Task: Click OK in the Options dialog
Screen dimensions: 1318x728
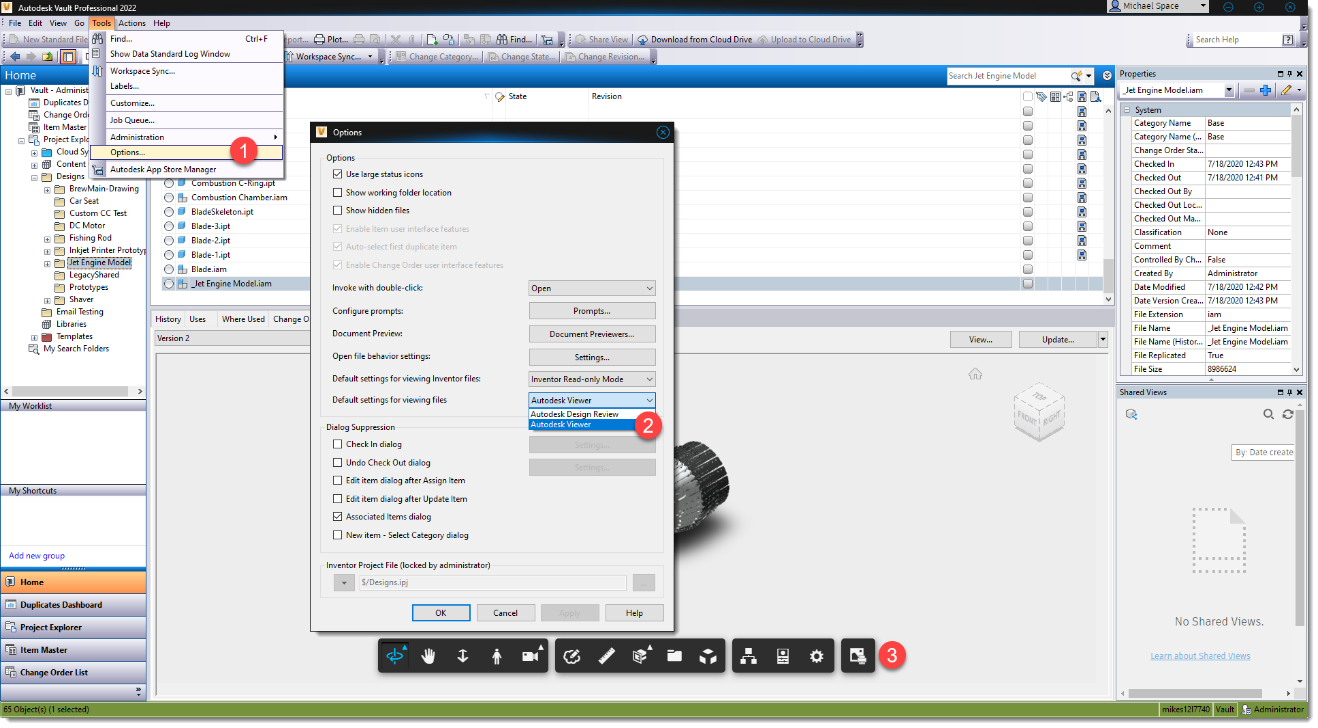Action: coord(440,613)
